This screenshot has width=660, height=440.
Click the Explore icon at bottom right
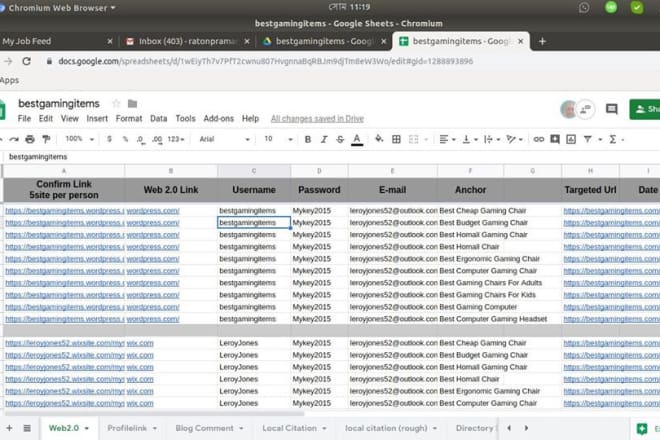[642, 429]
